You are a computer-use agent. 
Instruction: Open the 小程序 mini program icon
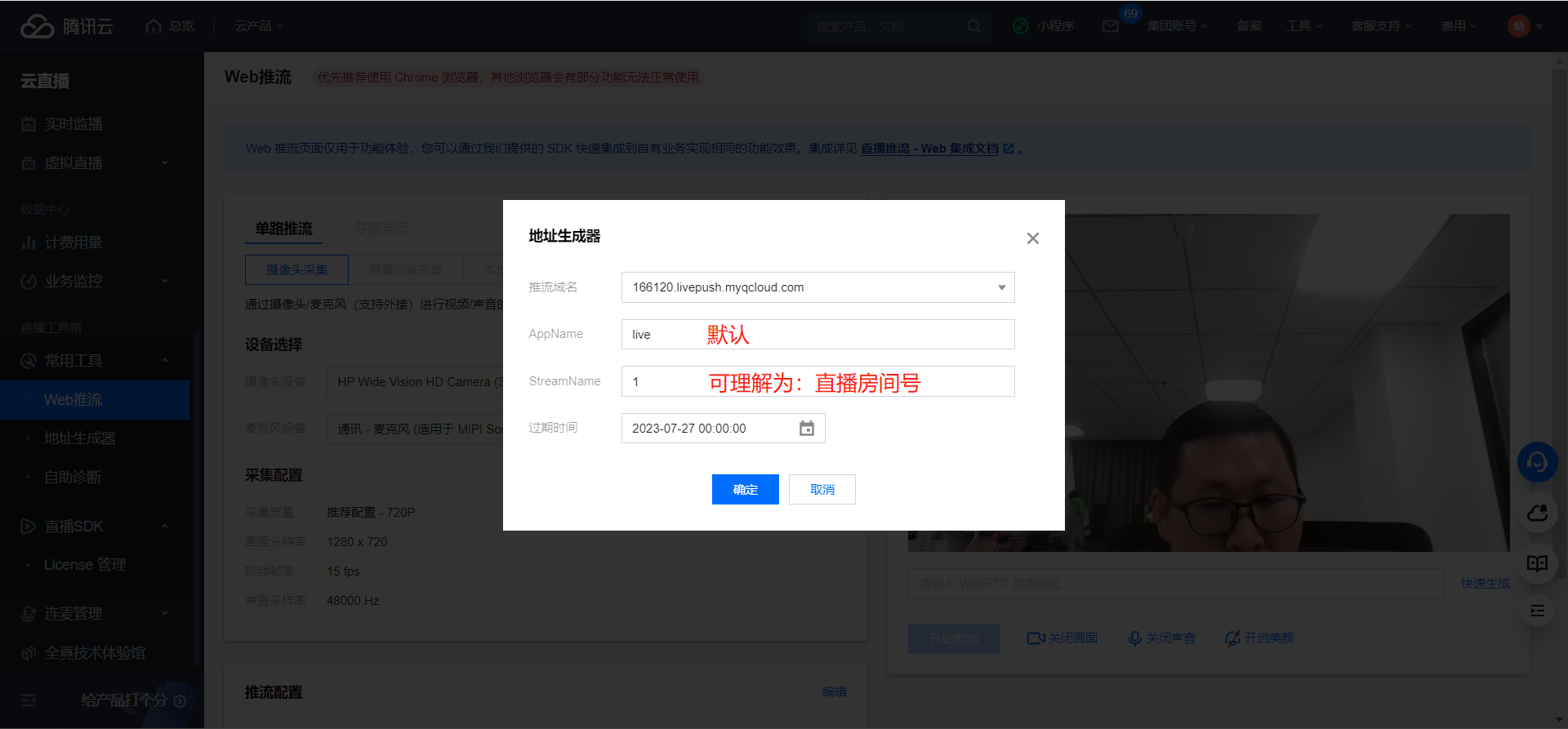1021,26
